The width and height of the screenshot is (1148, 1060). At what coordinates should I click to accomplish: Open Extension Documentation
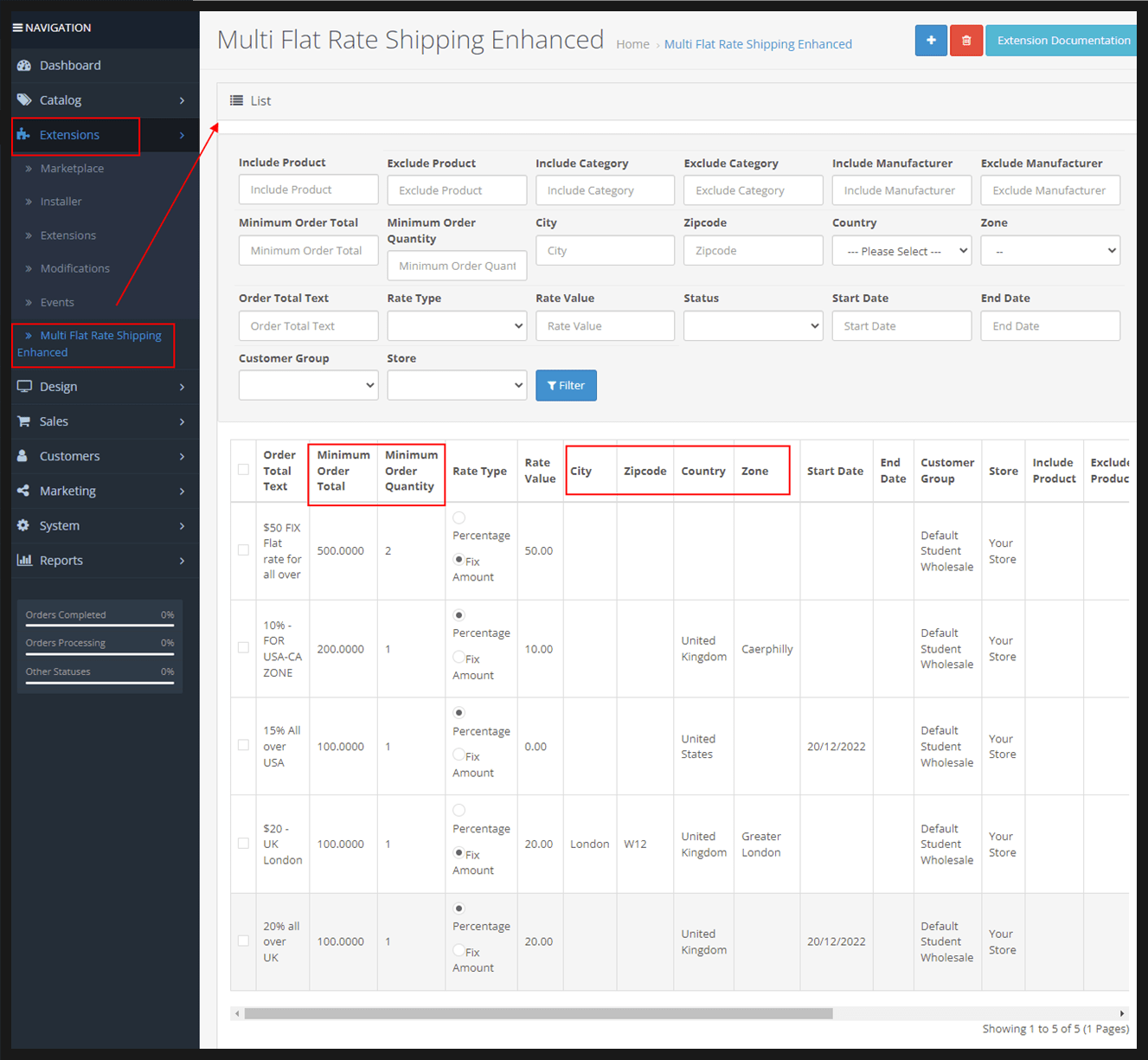pos(1061,40)
